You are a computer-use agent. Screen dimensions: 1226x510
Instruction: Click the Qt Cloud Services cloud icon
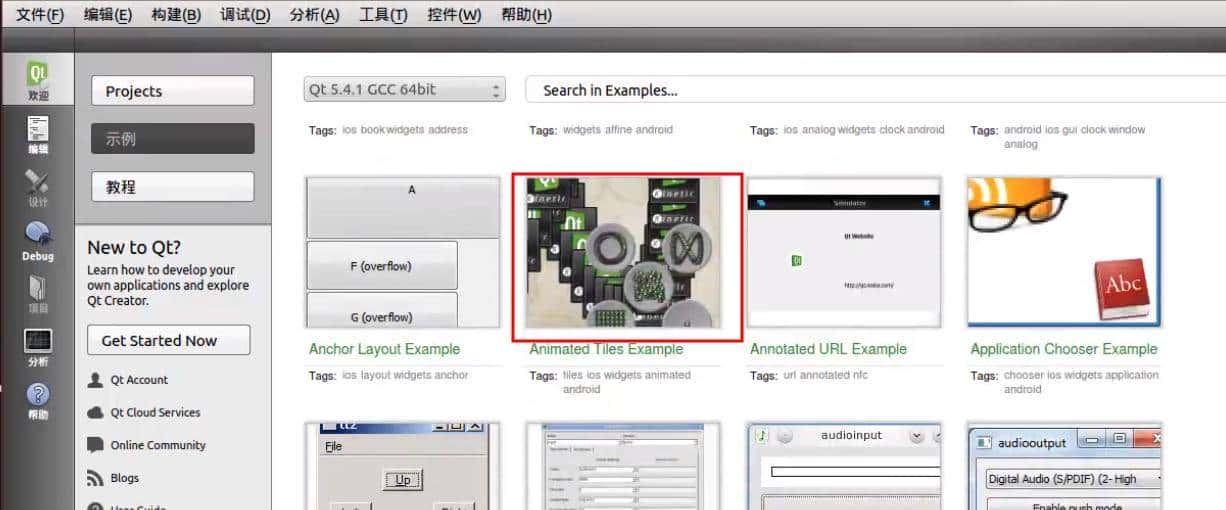point(96,412)
